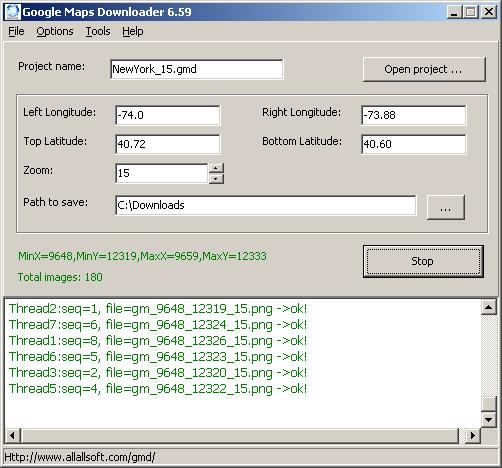Click the Bottom Latitude field

click(413, 144)
